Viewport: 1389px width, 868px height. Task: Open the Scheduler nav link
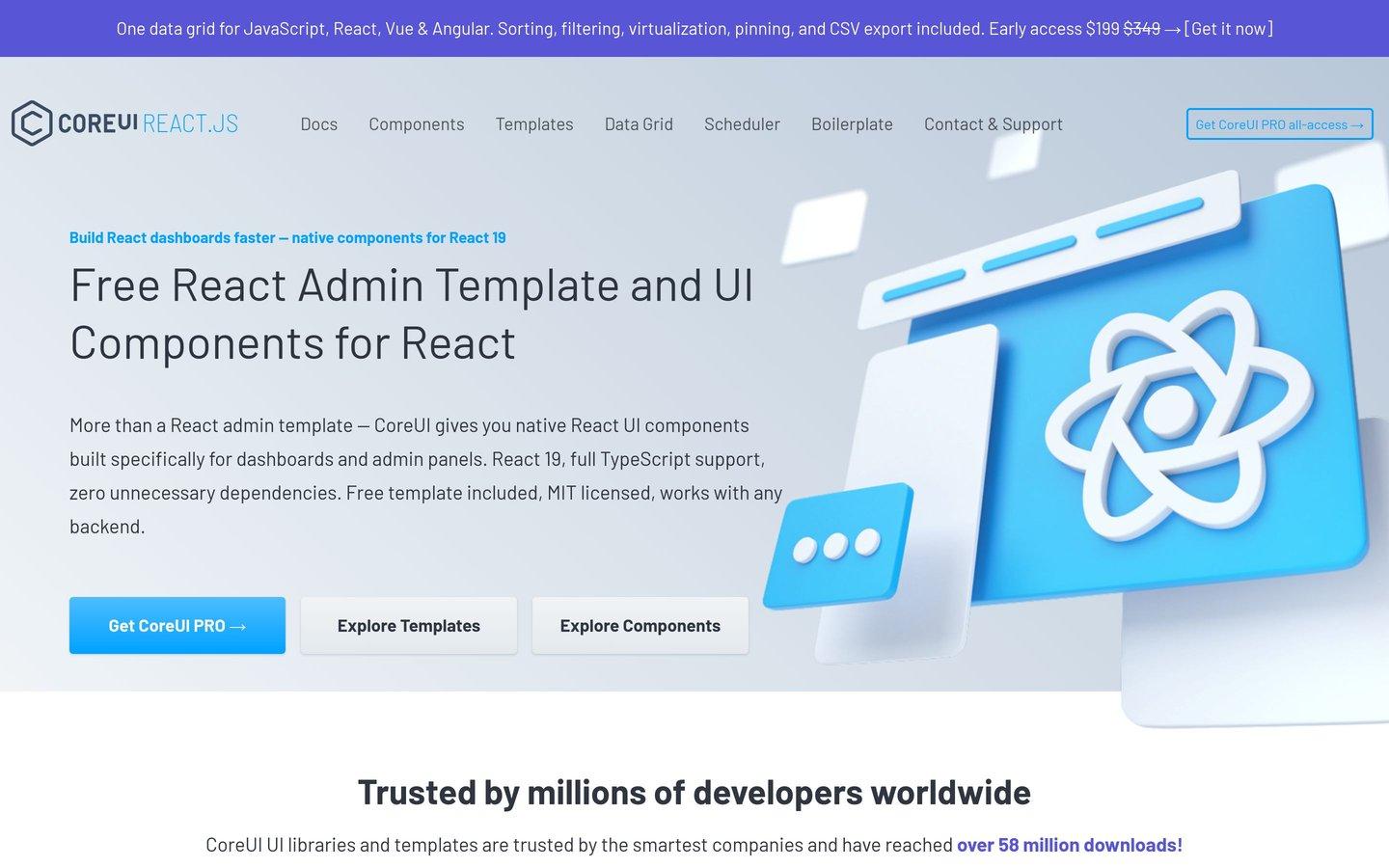click(742, 124)
